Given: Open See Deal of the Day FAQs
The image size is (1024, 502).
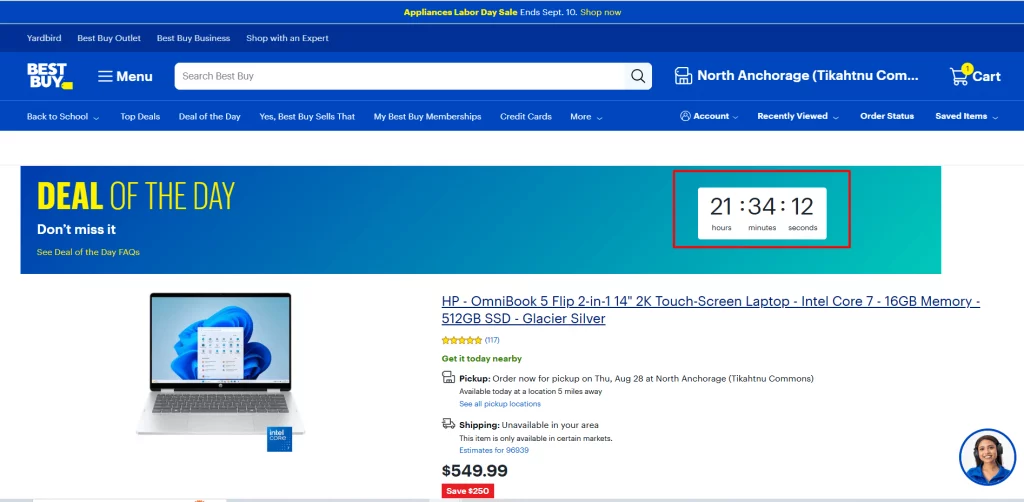Looking at the screenshot, I should [88, 252].
